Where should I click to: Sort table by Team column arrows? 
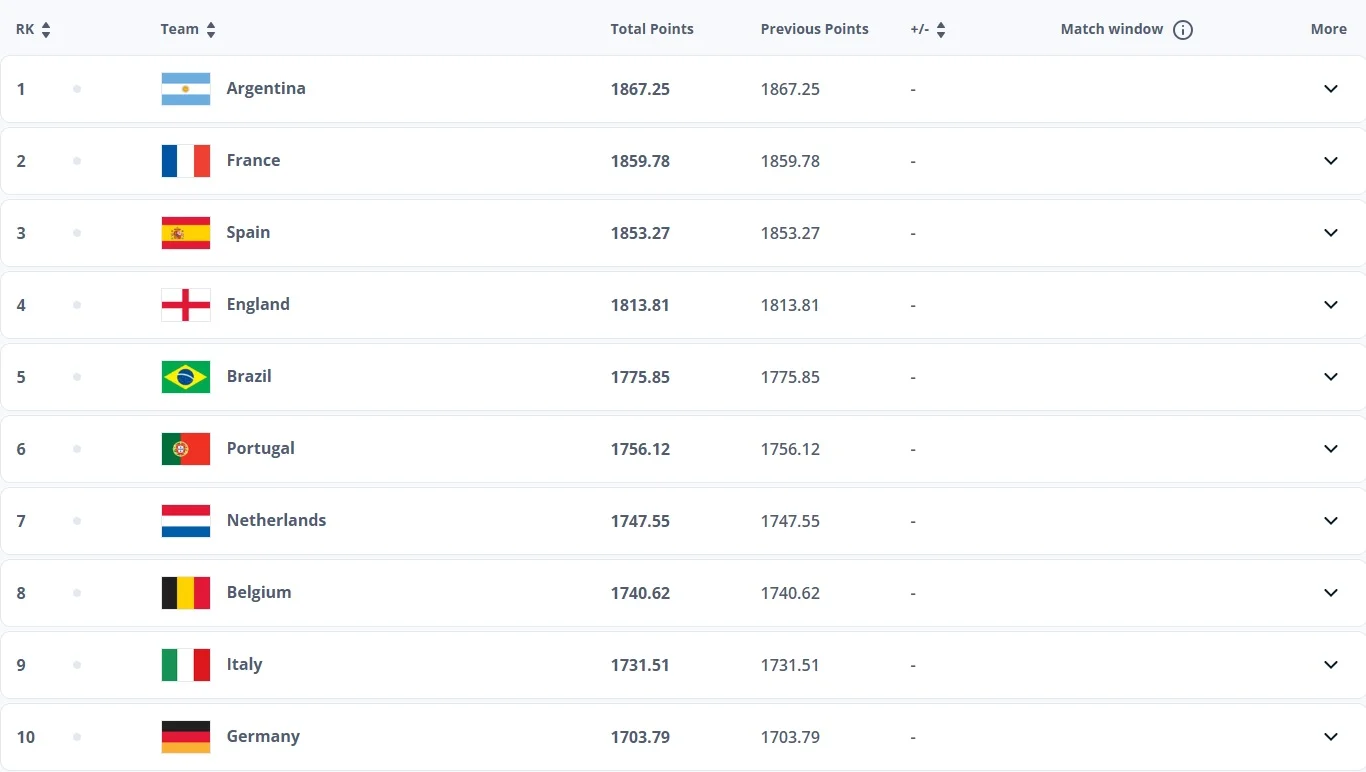tap(211, 30)
